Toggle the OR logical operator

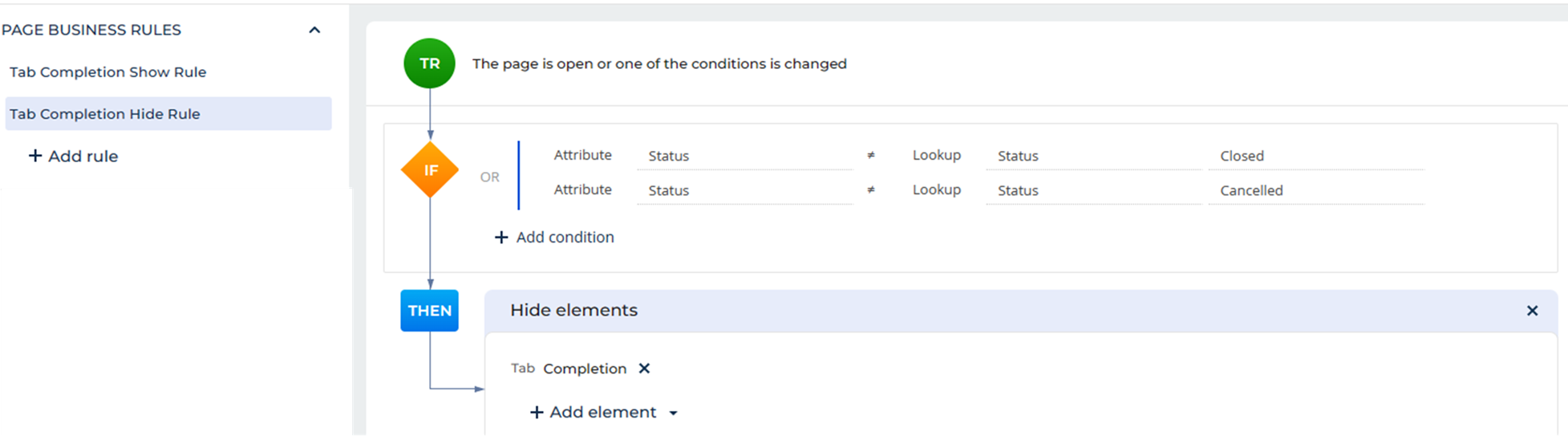coord(490,177)
